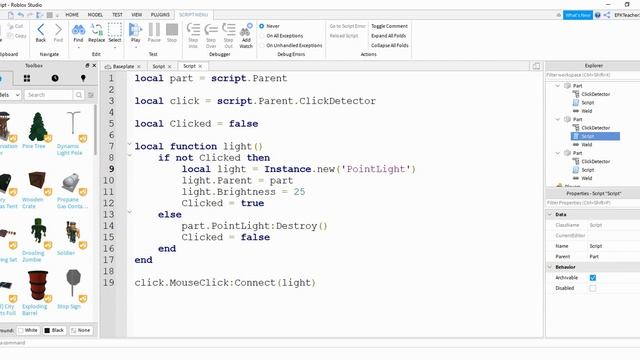Viewport: 640px width, 360px height.
Task: Toggle the Archivable checkbox
Action: pyautogui.click(x=593, y=278)
